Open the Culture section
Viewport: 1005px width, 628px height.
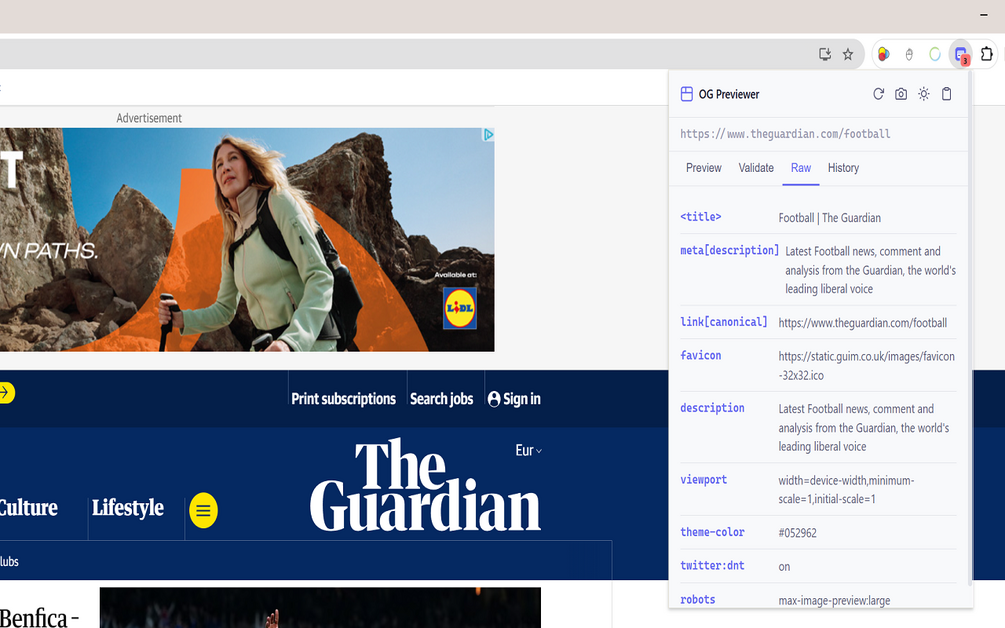point(28,508)
